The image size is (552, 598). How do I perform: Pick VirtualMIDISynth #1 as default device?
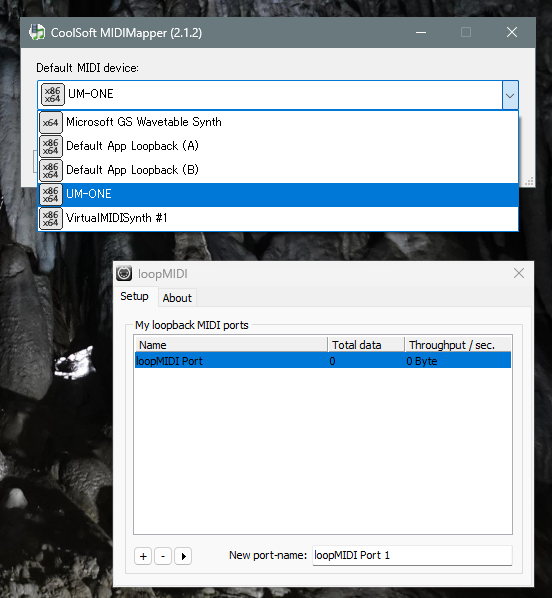278,219
